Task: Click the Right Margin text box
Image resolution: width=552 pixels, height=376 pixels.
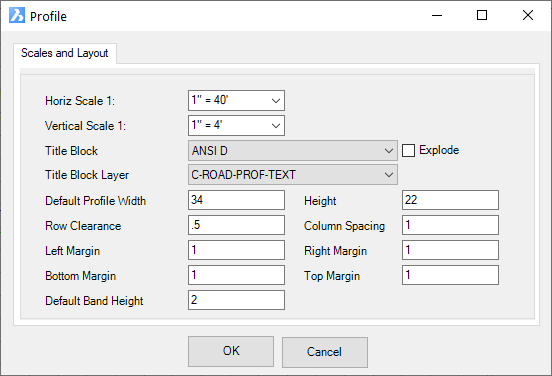Action: [450, 250]
